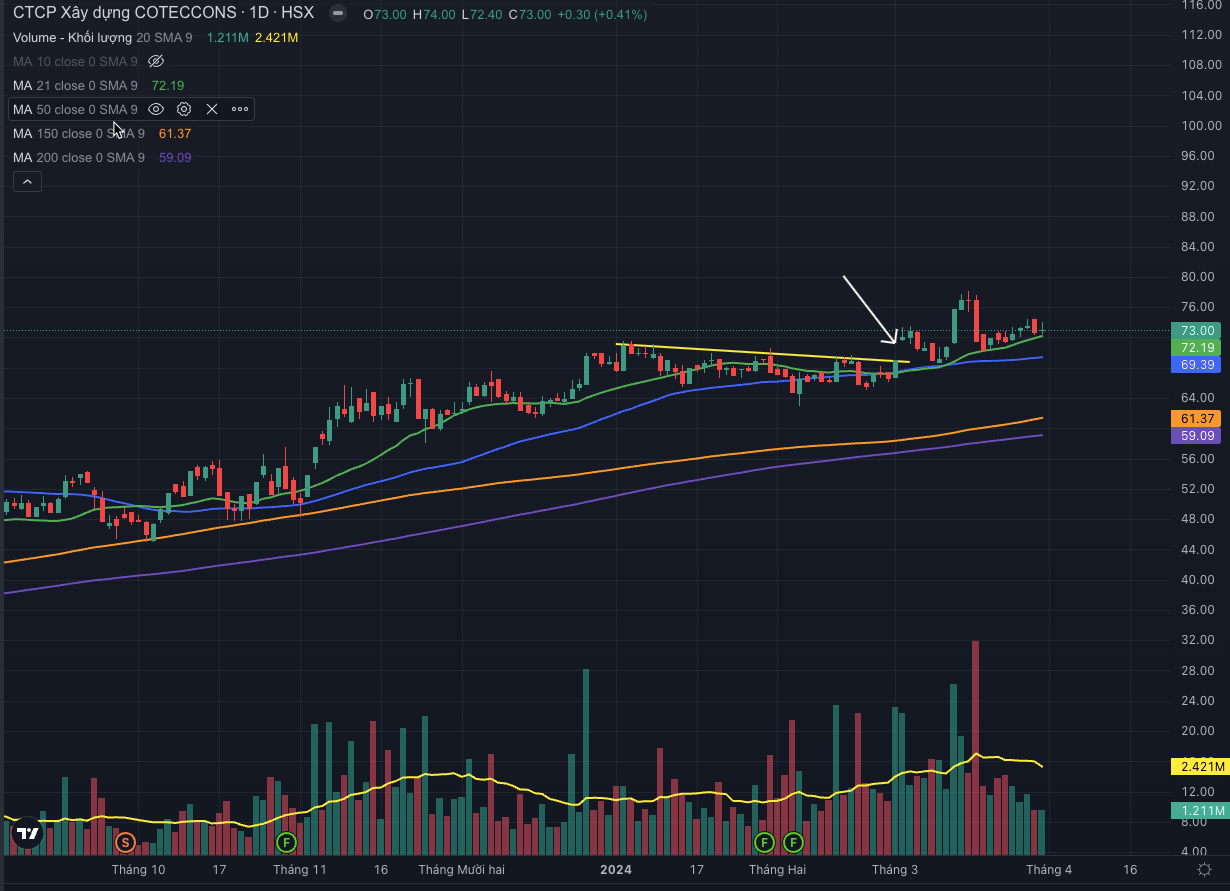The height and width of the screenshot is (891, 1230).
Task: Open MA 50 indicator settings gear
Action: [x=184, y=109]
